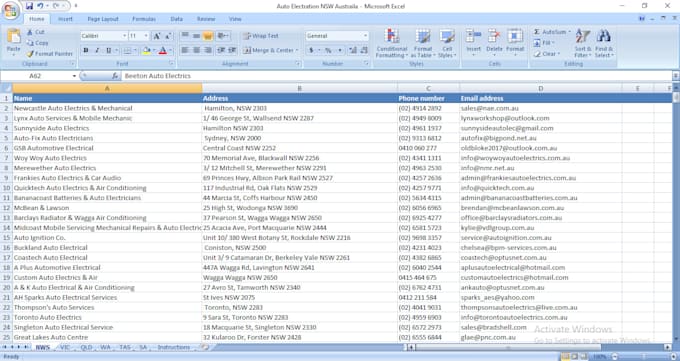Apply Accounting Number Format dollar sign
The image size is (680, 361).
coord(311,50)
